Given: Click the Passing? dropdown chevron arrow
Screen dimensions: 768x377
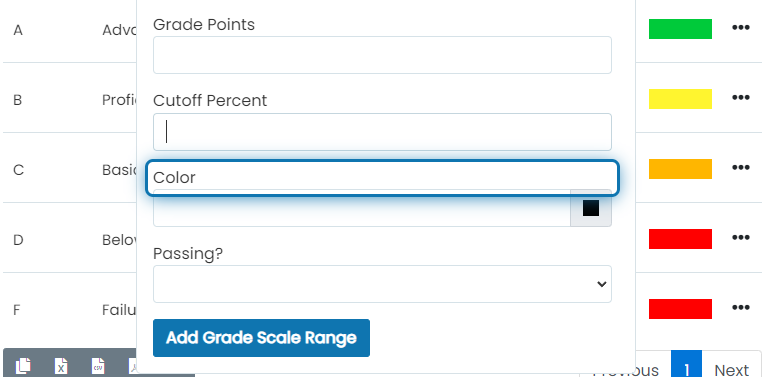Looking at the screenshot, I should tap(602, 284).
